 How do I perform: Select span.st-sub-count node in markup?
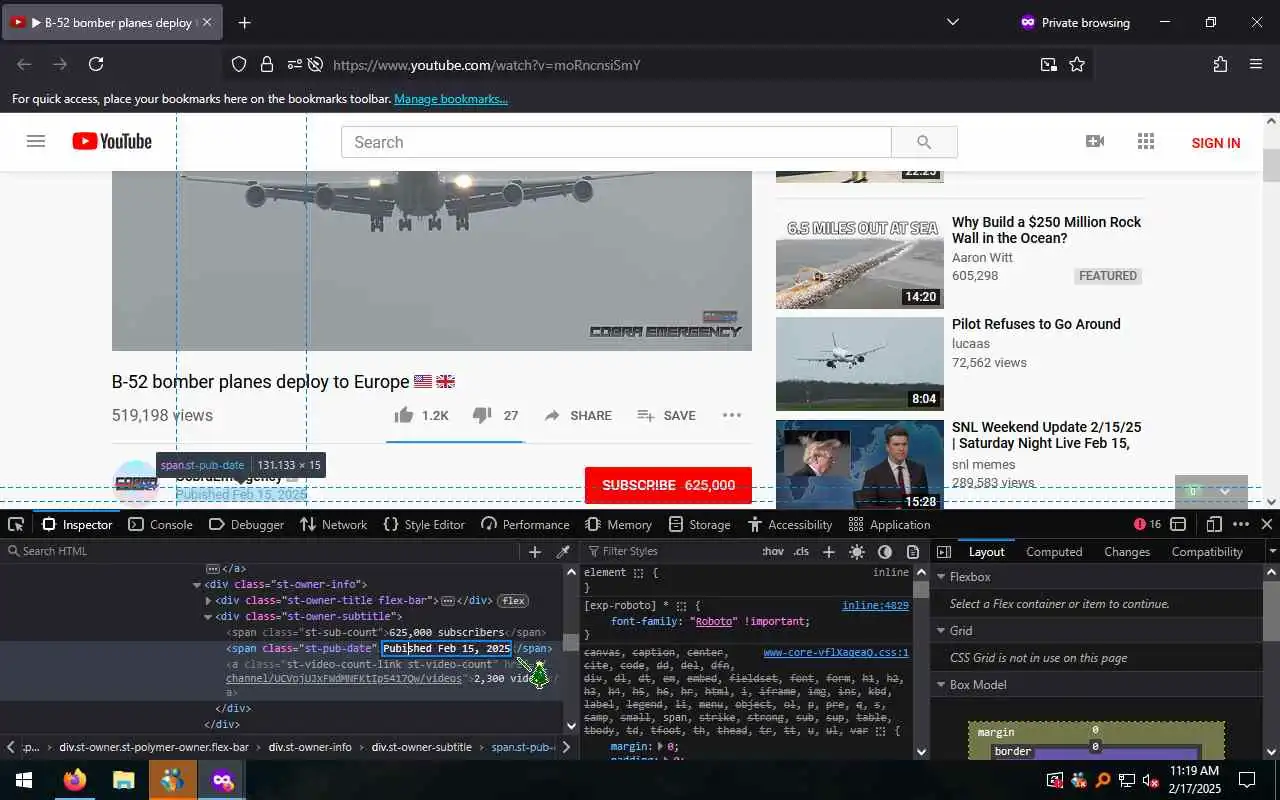point(386,633)
